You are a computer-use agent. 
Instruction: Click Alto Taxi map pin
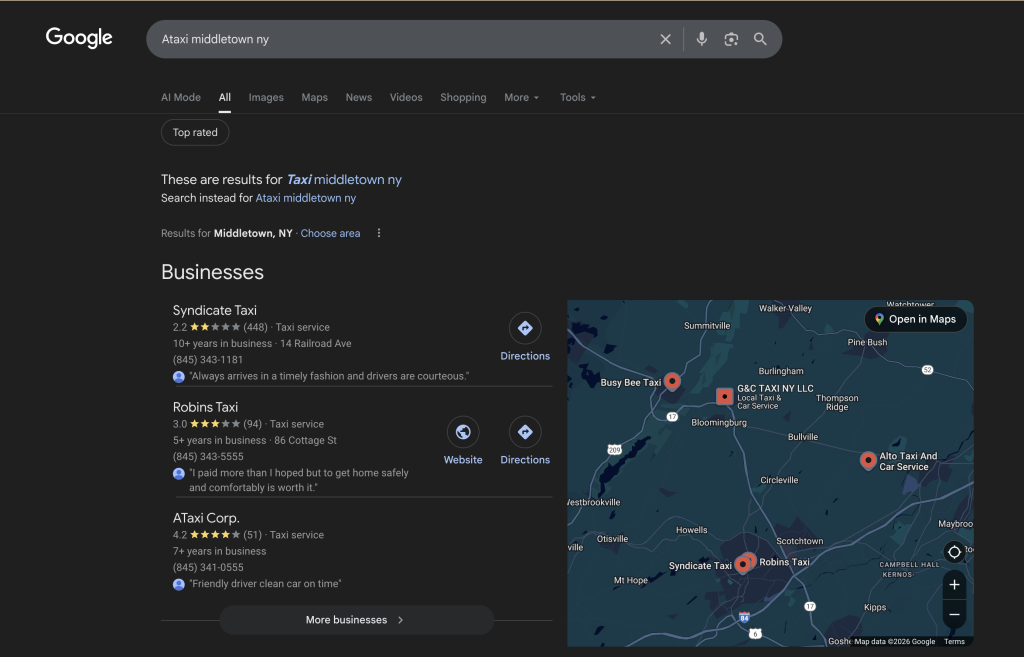[x=868, y=460]
